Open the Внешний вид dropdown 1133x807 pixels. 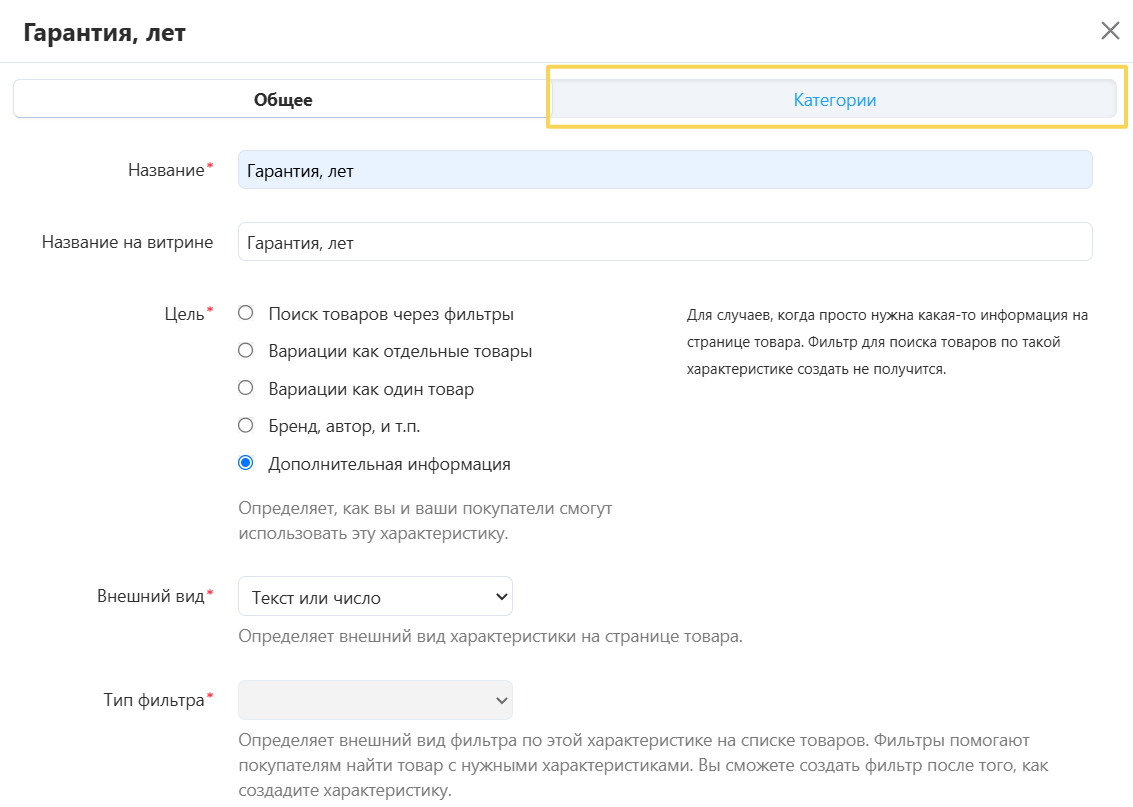click(x=375, y=597)
